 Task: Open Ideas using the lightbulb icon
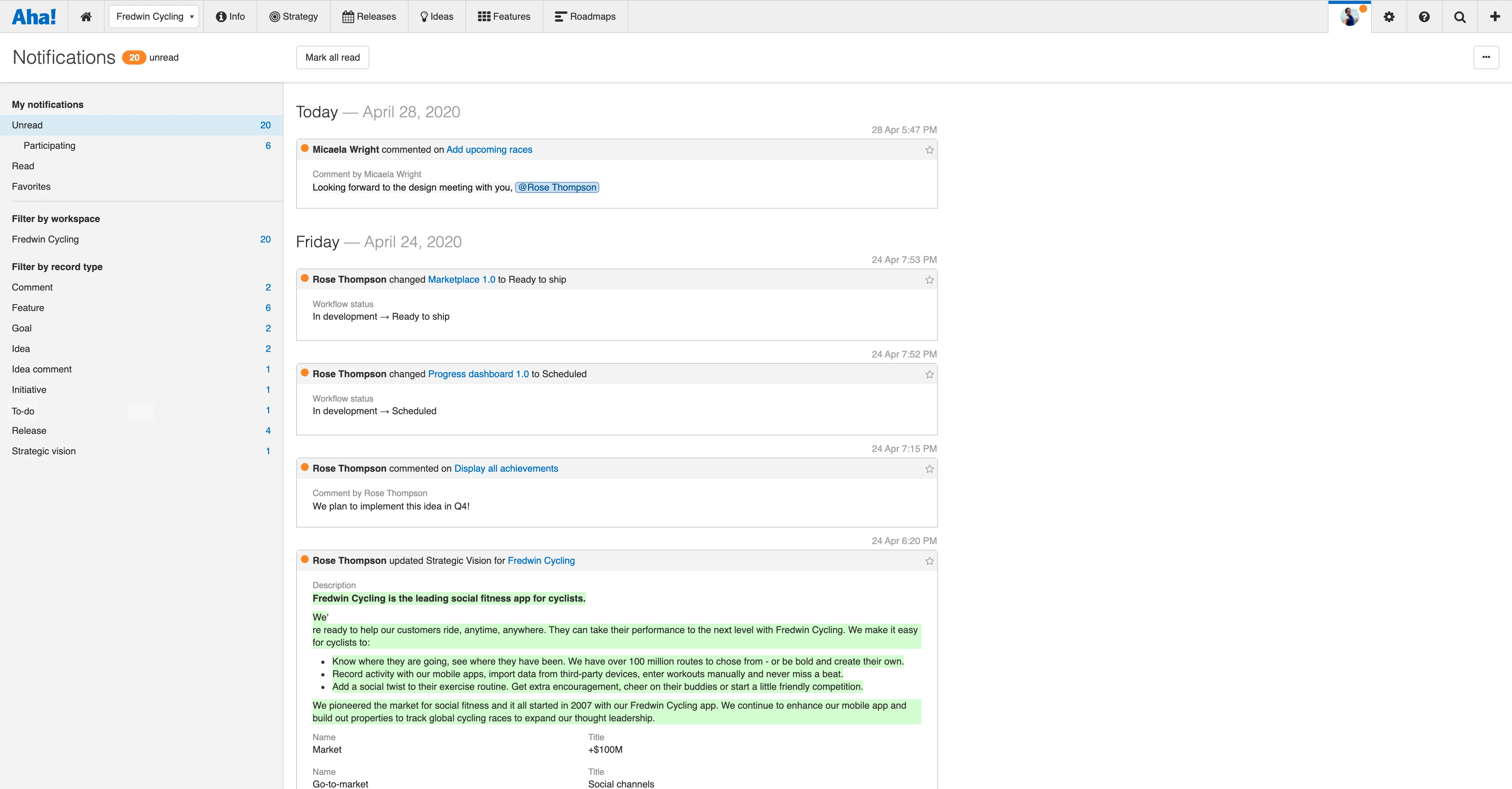424,16
